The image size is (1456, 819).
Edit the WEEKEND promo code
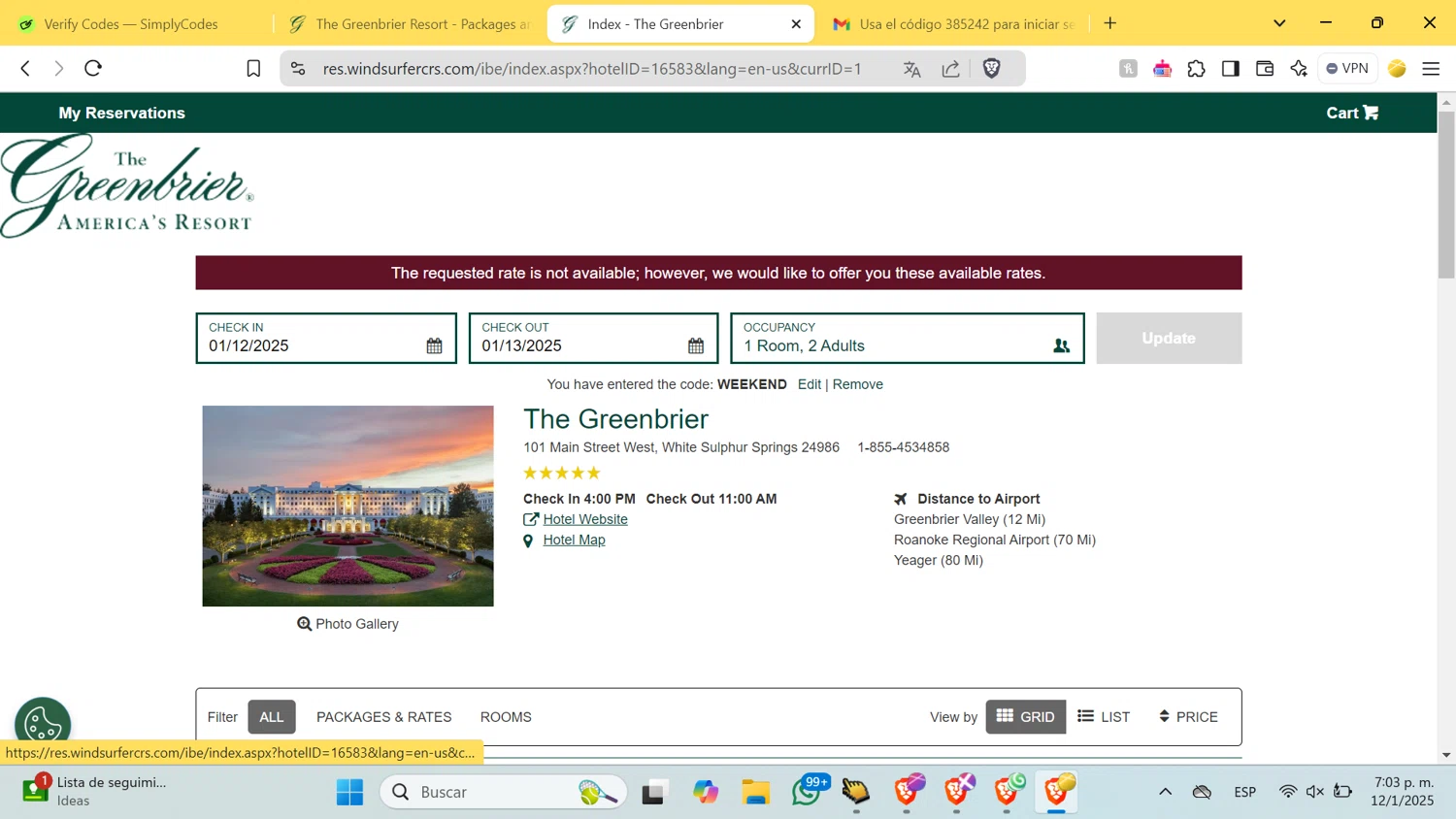click(810, 384)
